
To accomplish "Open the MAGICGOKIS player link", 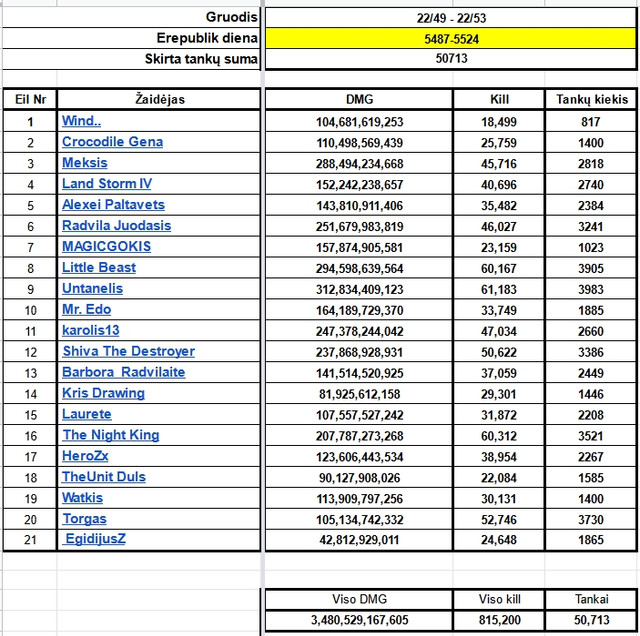I will (x=106, y=246).
